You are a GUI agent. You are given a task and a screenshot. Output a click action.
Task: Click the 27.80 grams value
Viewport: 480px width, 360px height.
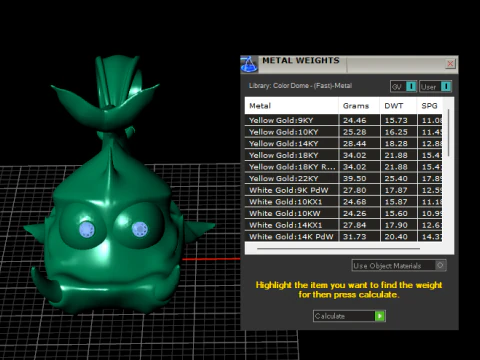point(355,190)
